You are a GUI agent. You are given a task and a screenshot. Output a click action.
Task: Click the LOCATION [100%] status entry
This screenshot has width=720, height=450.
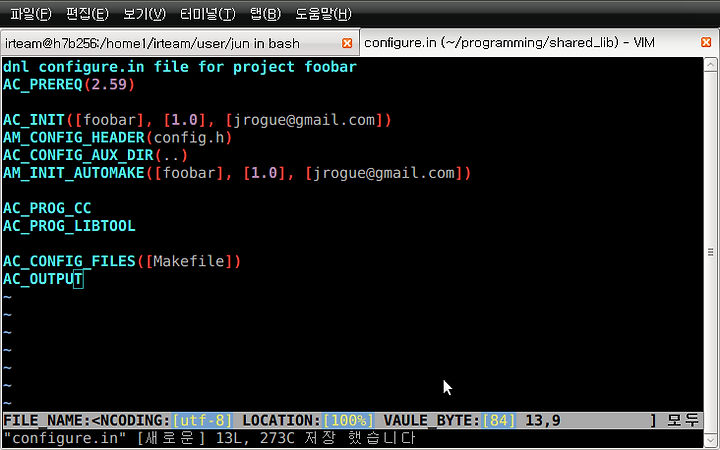click(x=308, y=421)
